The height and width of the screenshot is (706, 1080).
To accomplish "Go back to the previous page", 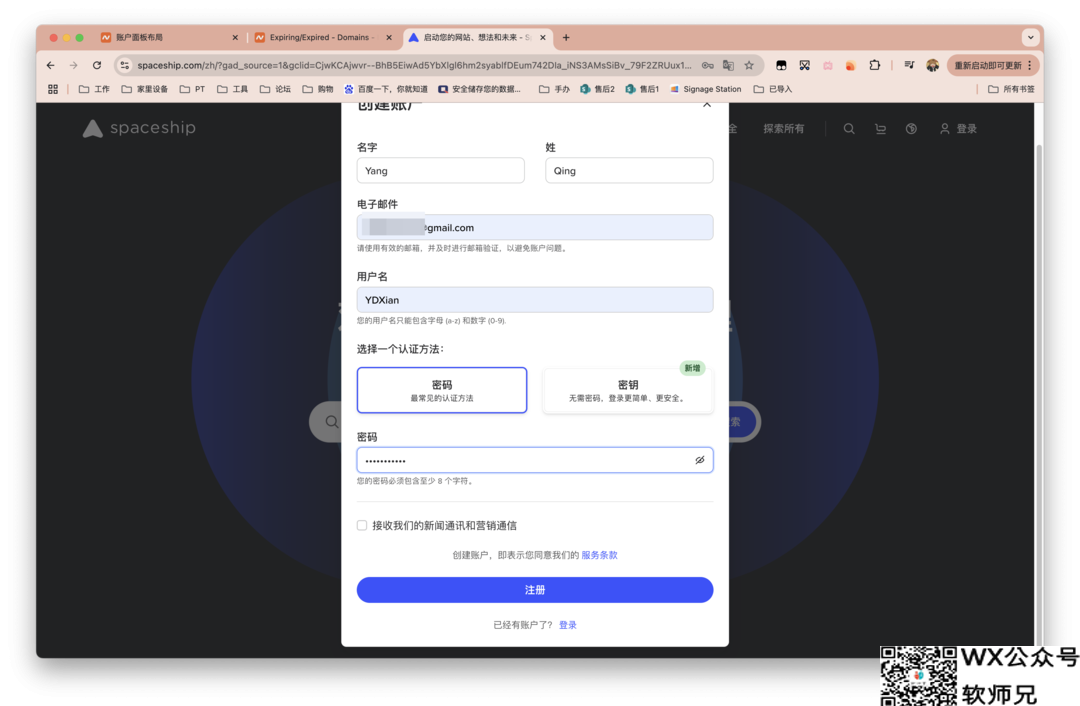I will [x=50, y=65].
